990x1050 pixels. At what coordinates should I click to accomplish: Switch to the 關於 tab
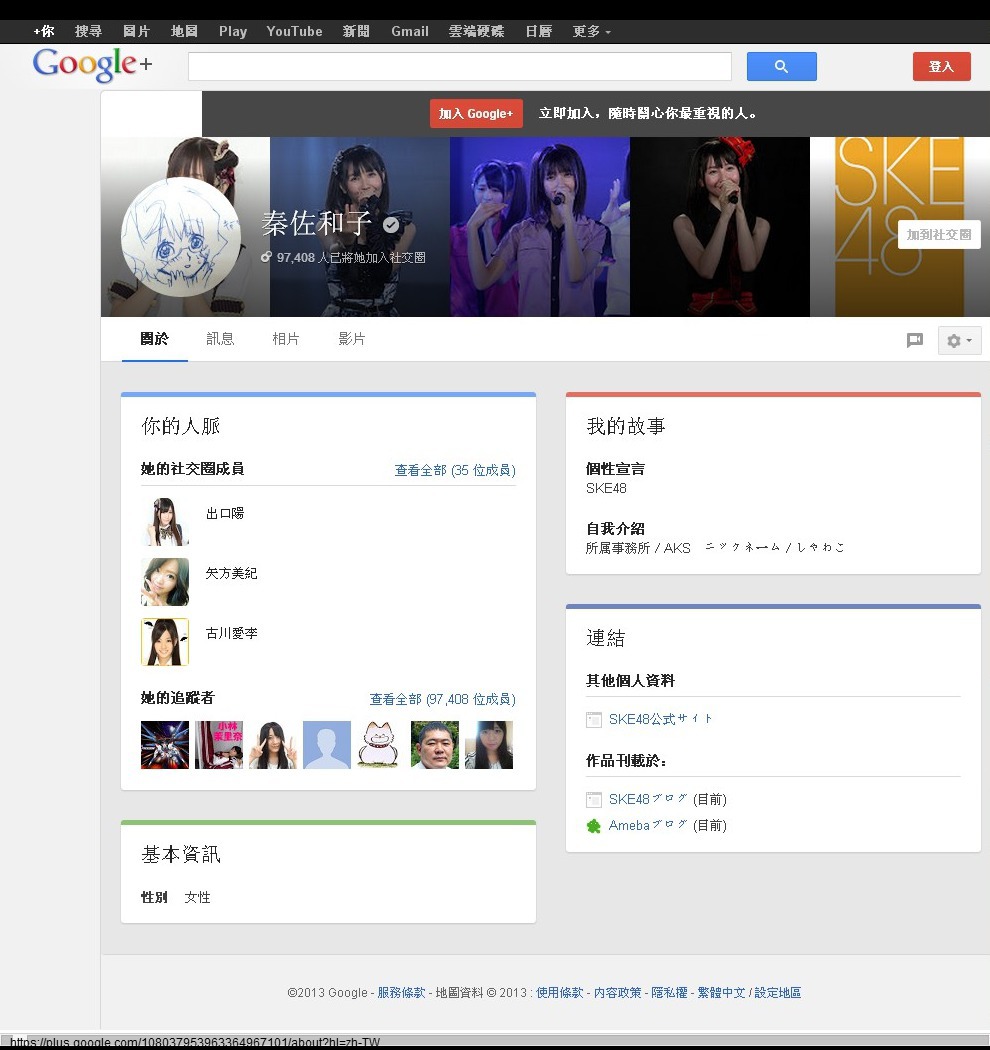(155, 340)
